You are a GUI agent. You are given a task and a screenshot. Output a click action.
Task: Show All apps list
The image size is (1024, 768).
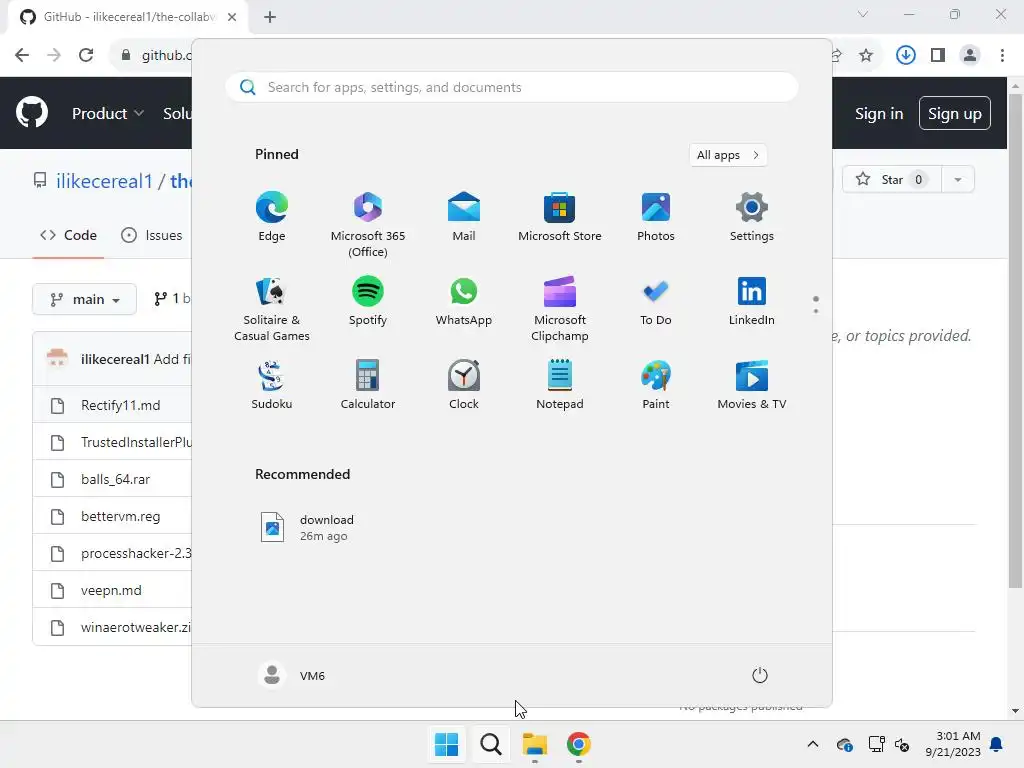pos(728,155)
